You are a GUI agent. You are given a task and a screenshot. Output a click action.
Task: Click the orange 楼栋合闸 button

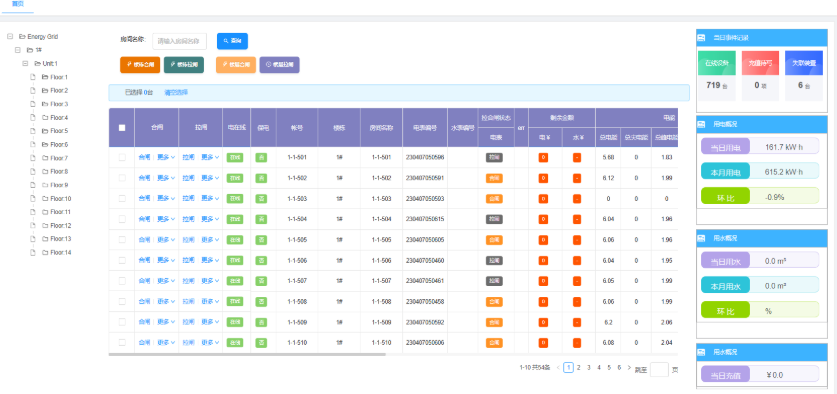tap(140, 65)
